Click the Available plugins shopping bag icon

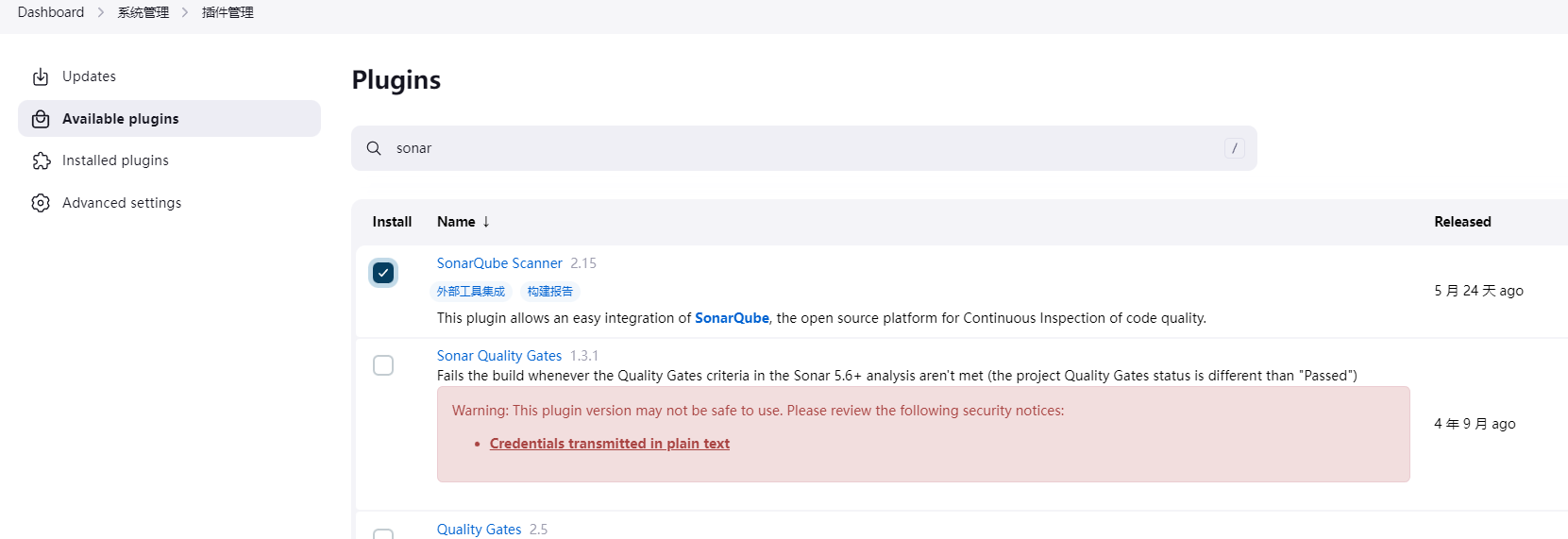[x=41, y=119]
